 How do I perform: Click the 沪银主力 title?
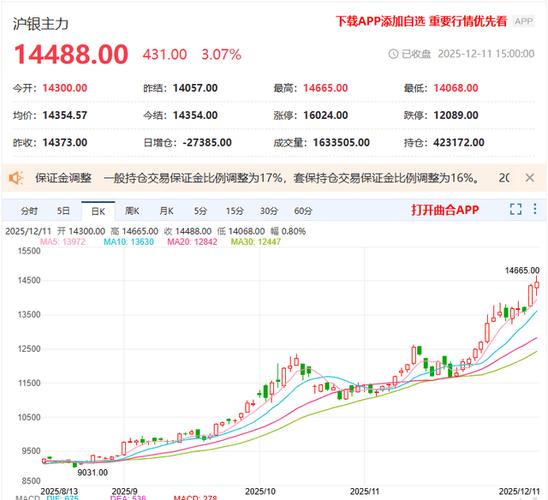point(41,24)
